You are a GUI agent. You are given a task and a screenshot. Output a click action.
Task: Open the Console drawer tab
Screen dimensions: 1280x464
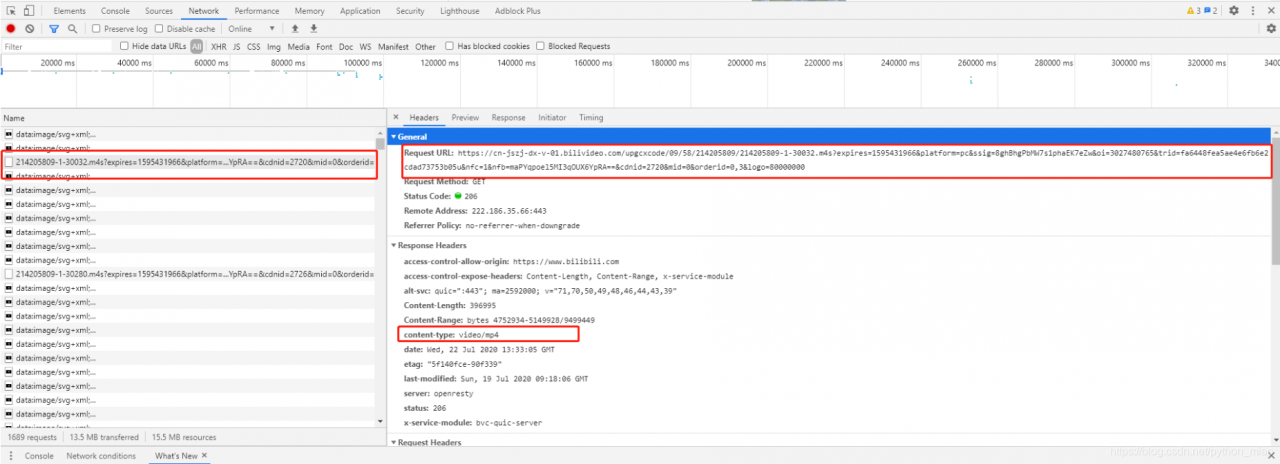click(x=39, y=456)
